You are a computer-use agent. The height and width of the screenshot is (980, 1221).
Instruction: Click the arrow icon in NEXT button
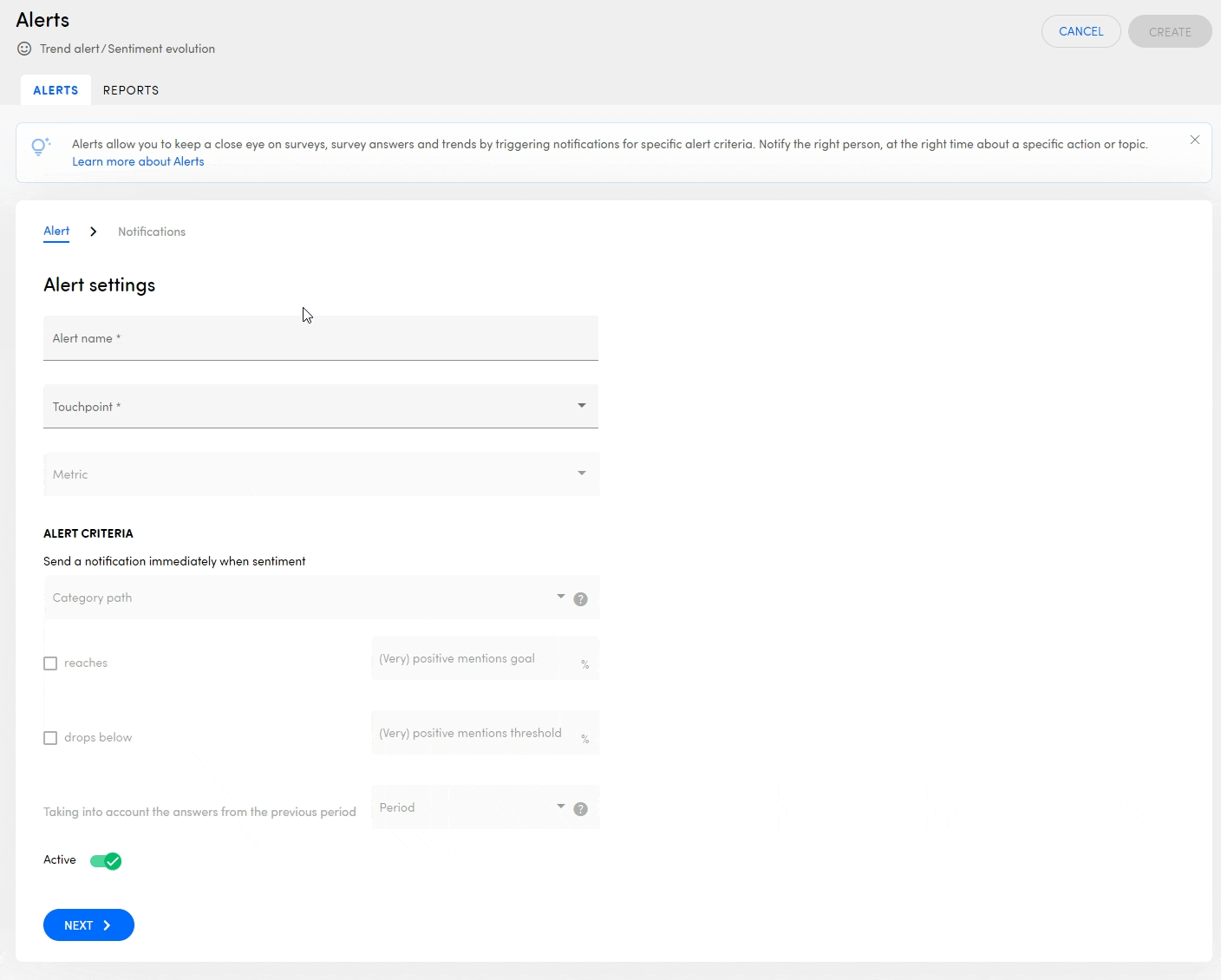pos(107,925)
